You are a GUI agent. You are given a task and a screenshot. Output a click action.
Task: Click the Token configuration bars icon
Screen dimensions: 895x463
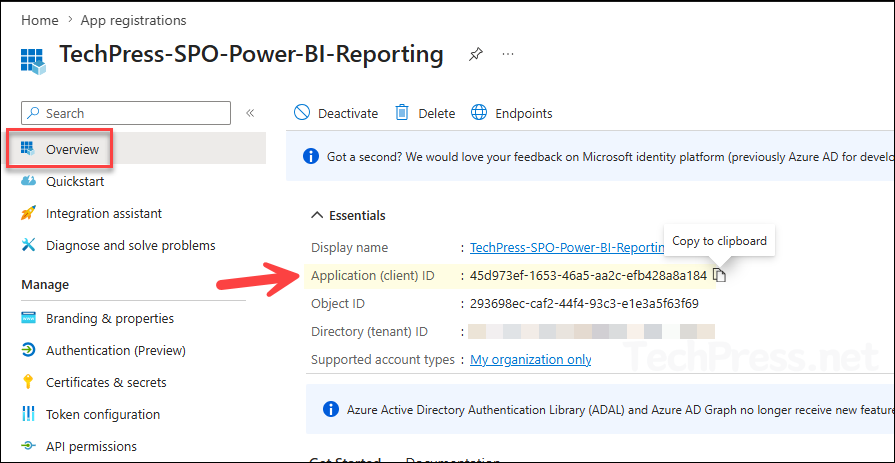point(28,414)
